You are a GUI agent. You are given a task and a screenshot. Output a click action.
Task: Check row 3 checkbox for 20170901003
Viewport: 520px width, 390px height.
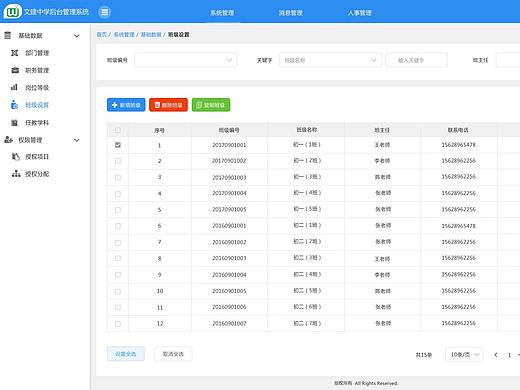click(118, 177)
